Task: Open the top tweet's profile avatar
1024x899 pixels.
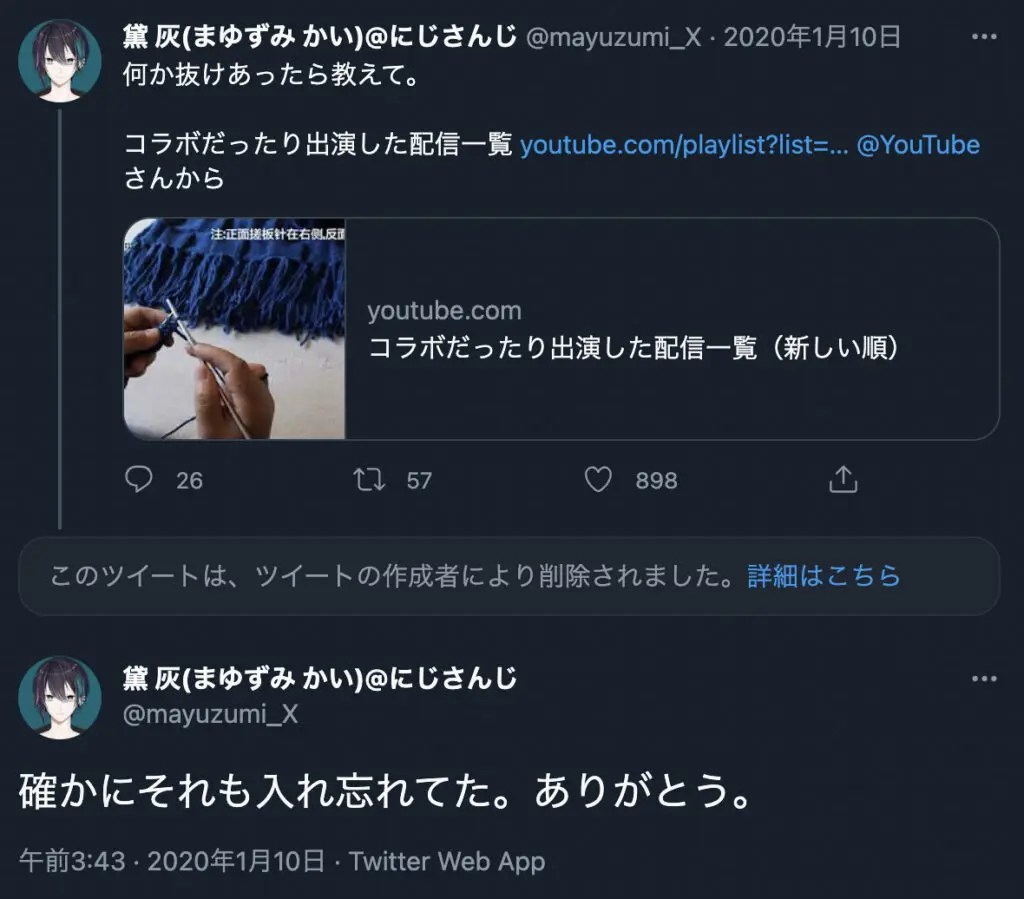Action: tap(59, 61)
